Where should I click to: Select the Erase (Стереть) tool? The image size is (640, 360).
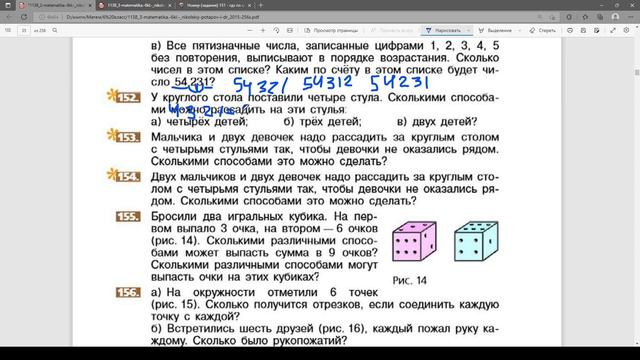tap(542, 30)
